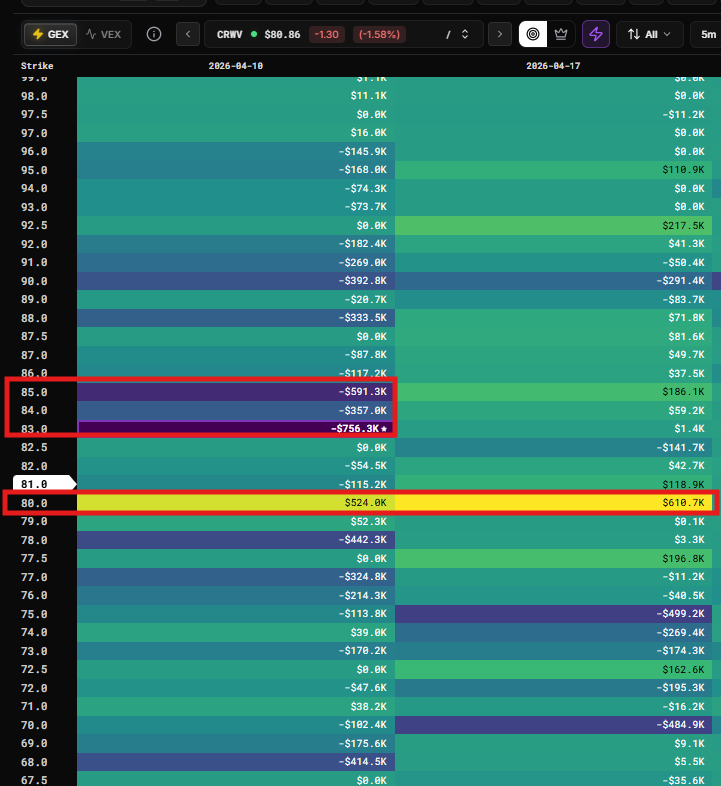Select the -$141.7K cell at strike 82.5
721x786 pixels.
(554, 448)
